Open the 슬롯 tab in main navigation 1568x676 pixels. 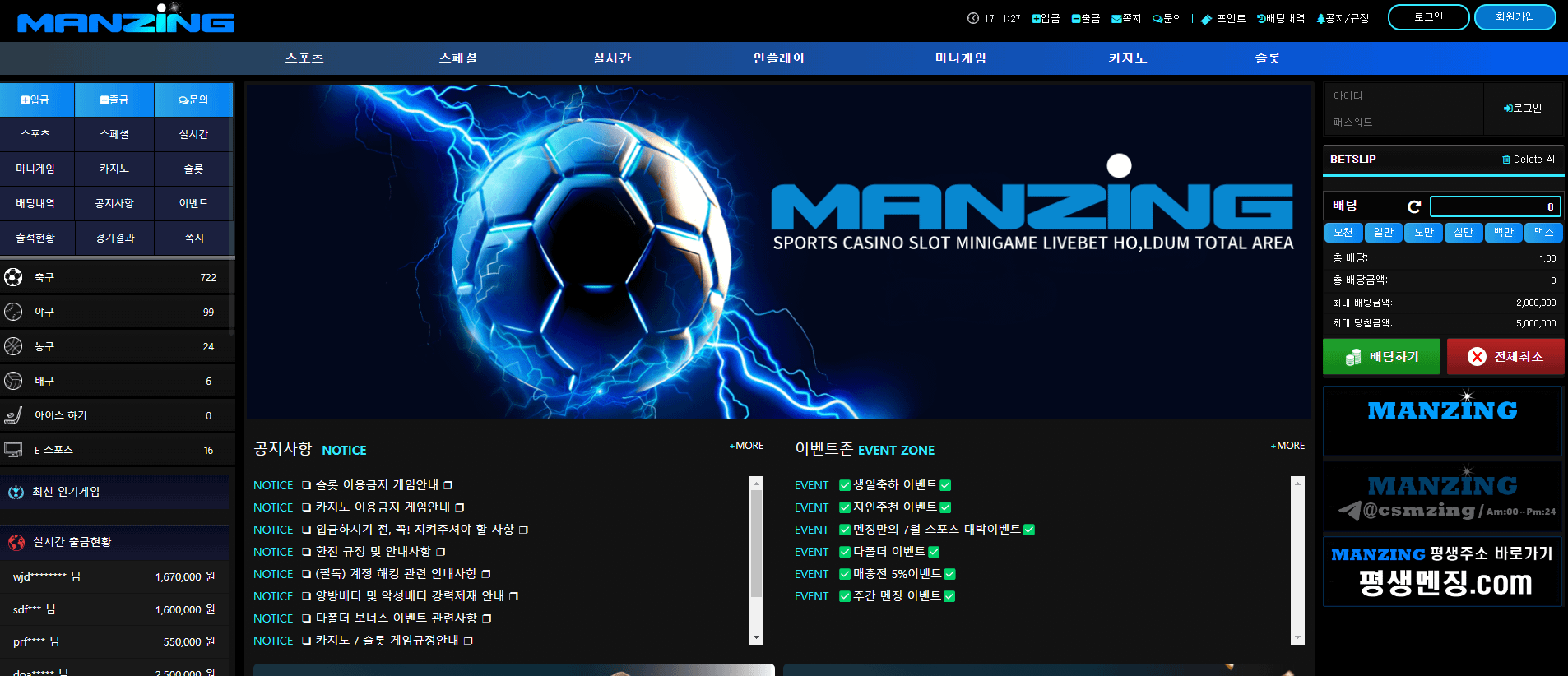[1268, 58]
